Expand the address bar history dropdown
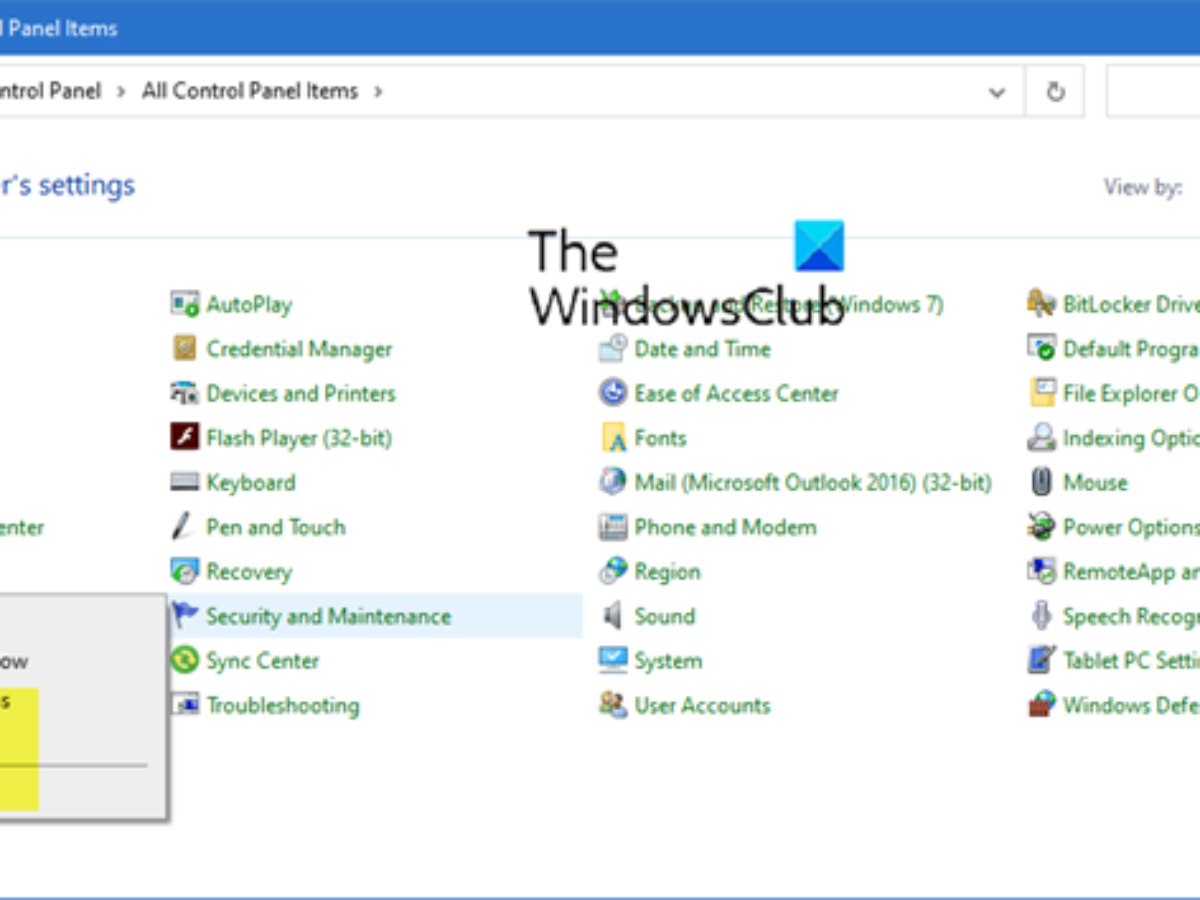This screenshot has height=900, width=1200. (997, 92)
